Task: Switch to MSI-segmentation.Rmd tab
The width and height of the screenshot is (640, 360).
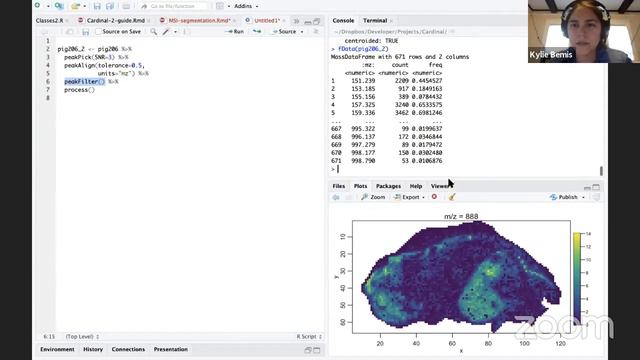Action: pos(199,20)
